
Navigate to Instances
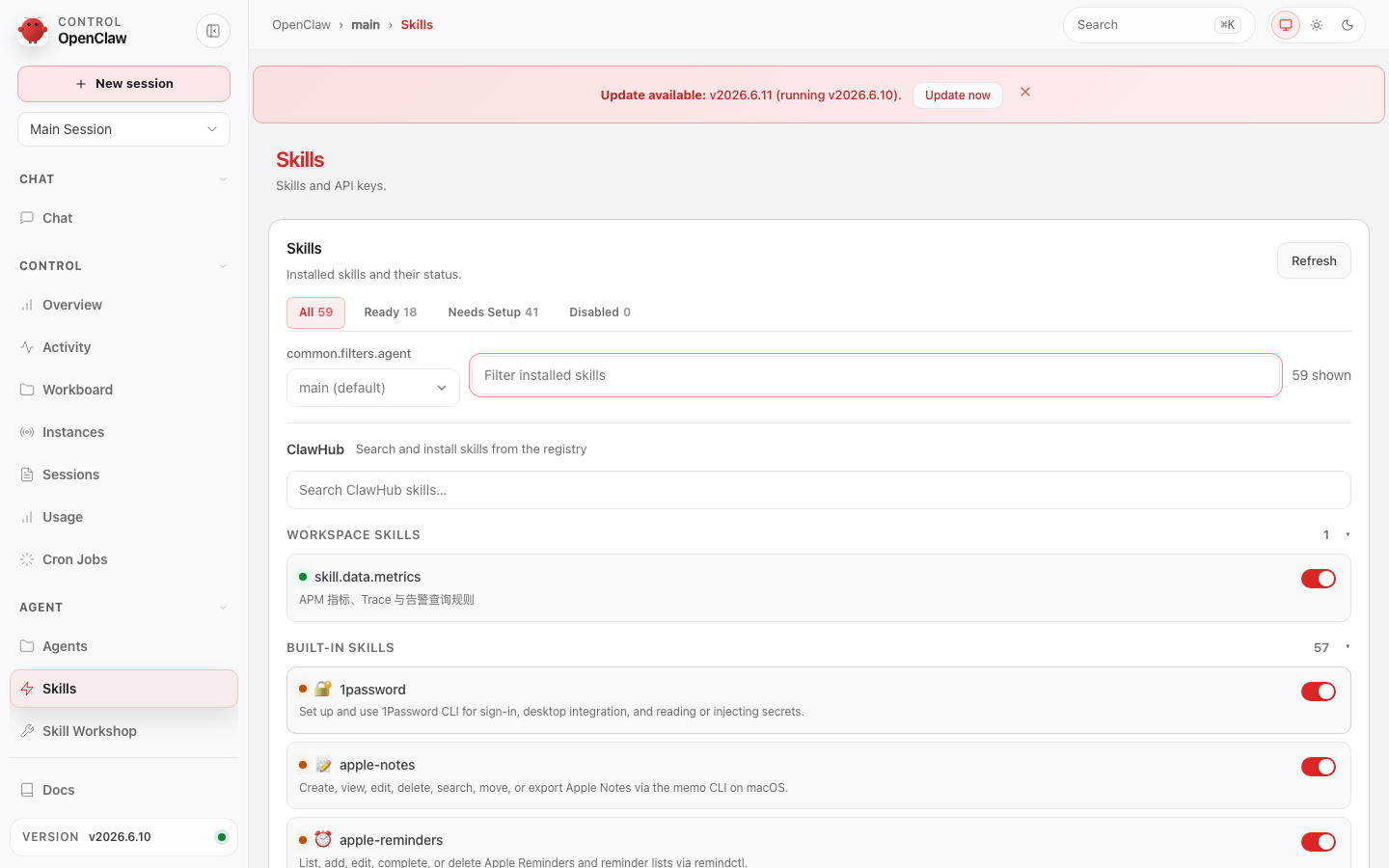pos(123,432)
